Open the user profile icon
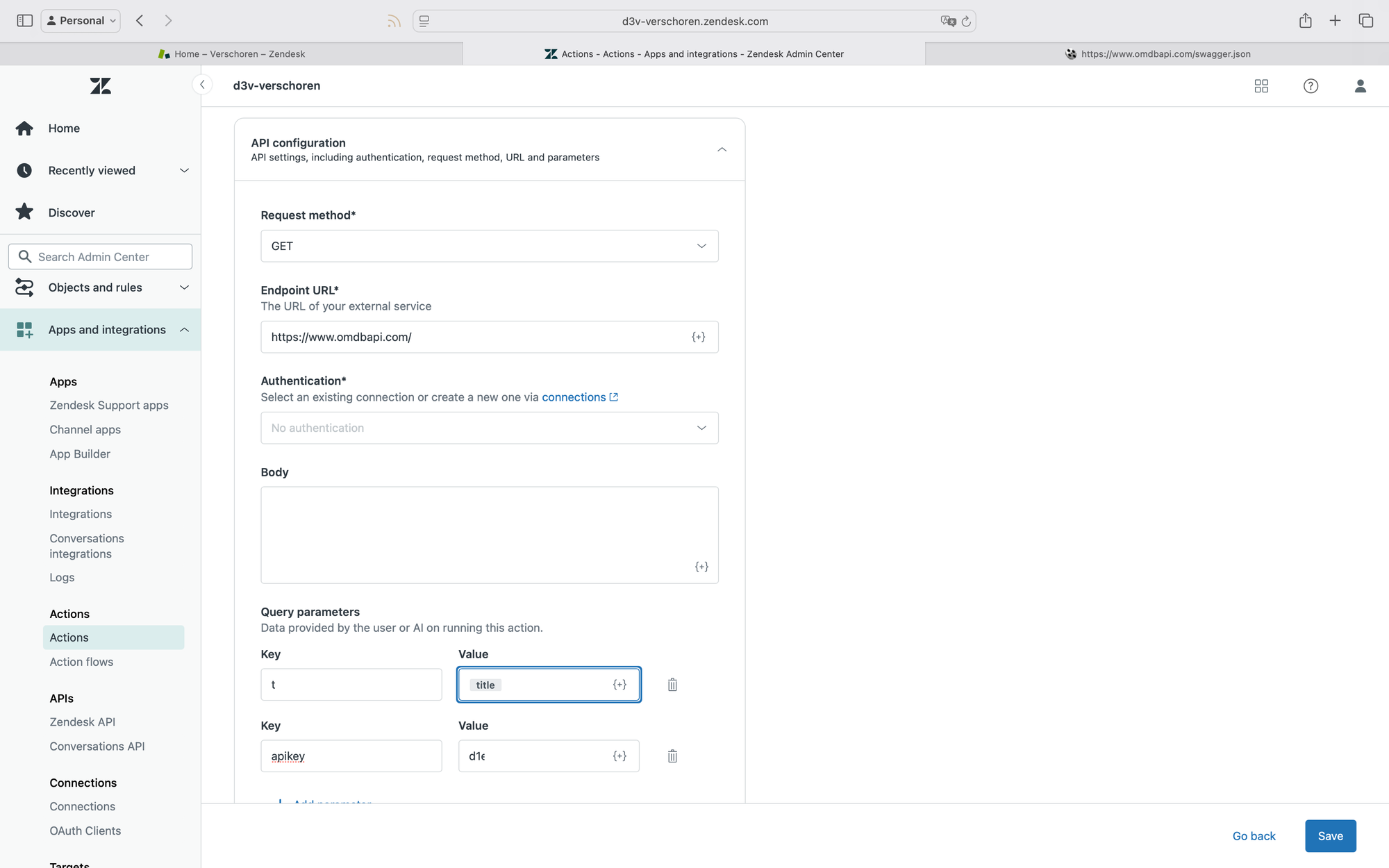Viewport: 1389px width, 868px height. pos(1360,86)
